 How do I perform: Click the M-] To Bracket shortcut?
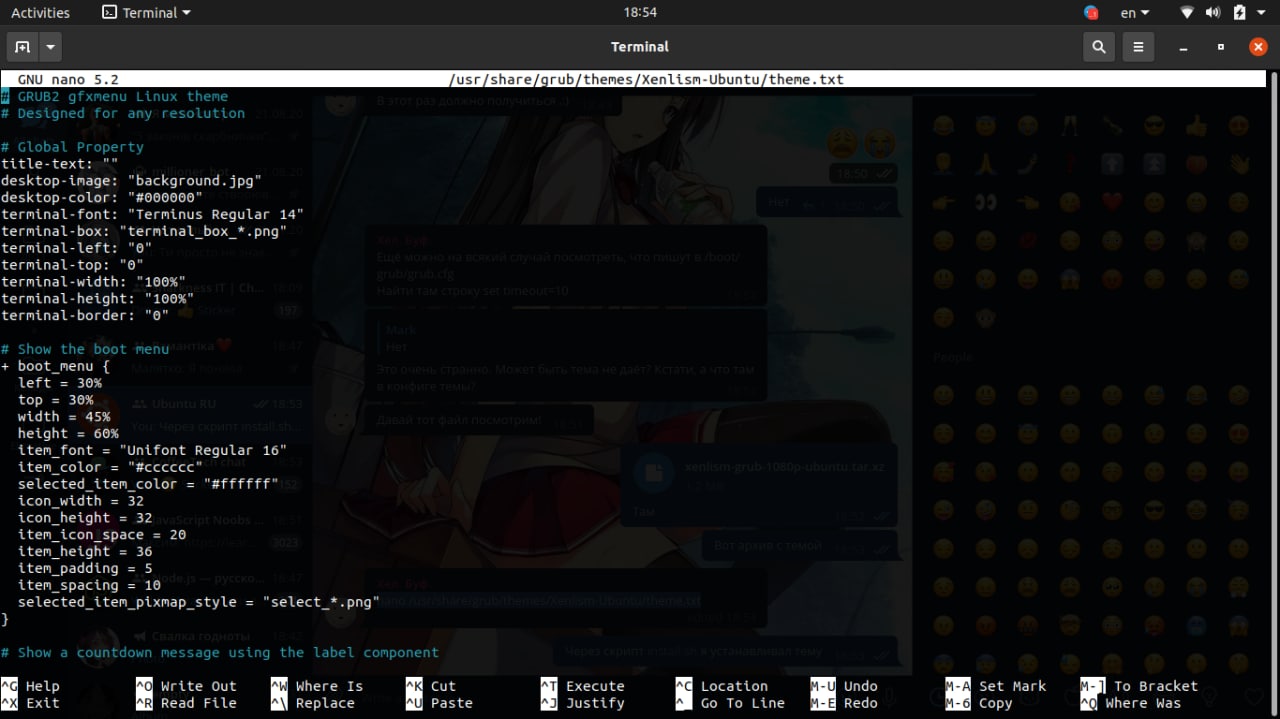(1139, 686)
